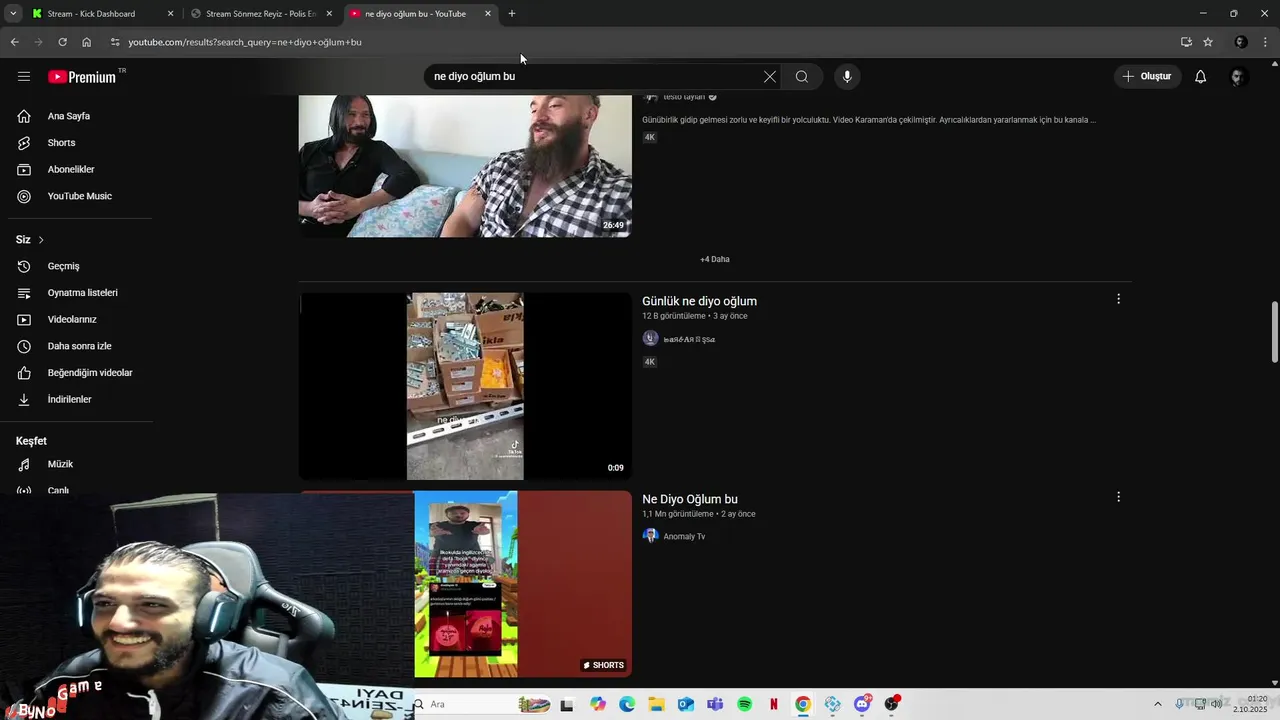Open the browser home page
Screen dimensions: 1280x720
coord(86,42)
